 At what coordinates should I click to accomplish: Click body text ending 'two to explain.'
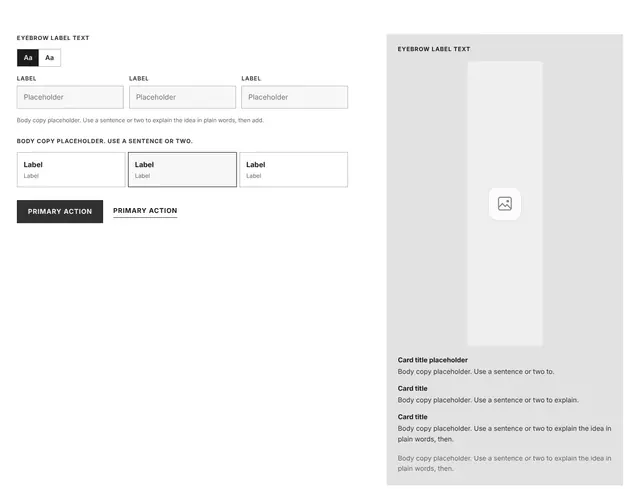click(488, 400)
